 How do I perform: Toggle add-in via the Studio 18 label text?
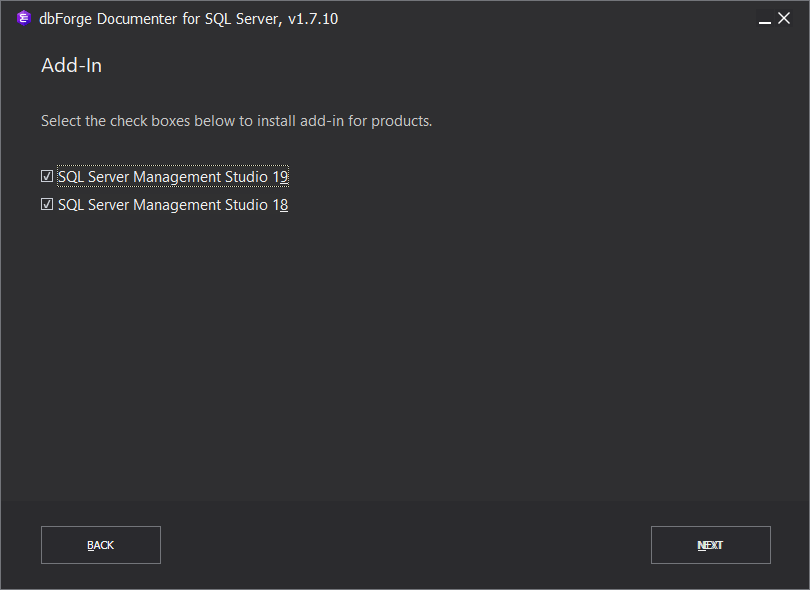pos(173,205)
